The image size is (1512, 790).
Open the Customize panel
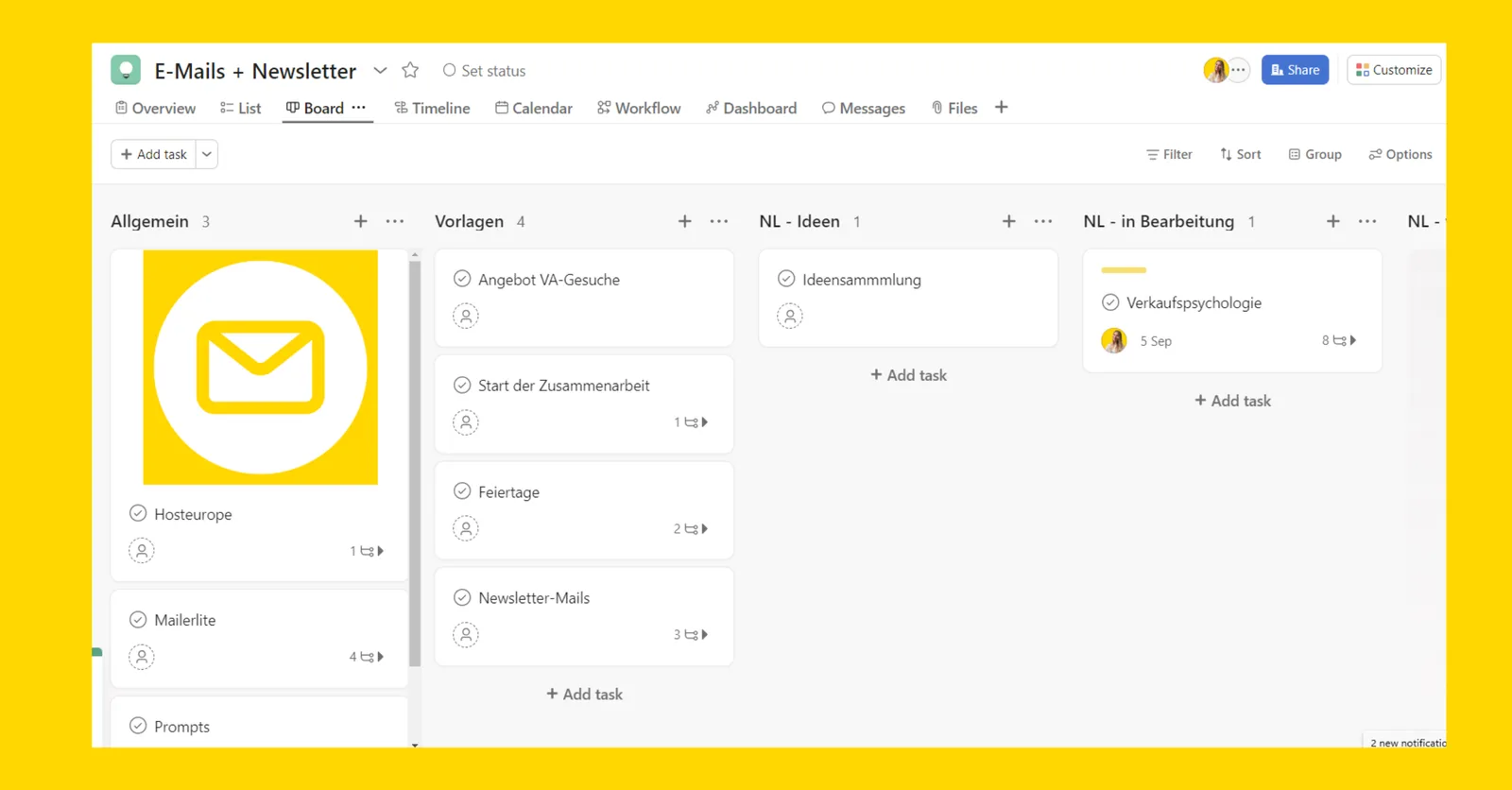(x=1394, y=70)
